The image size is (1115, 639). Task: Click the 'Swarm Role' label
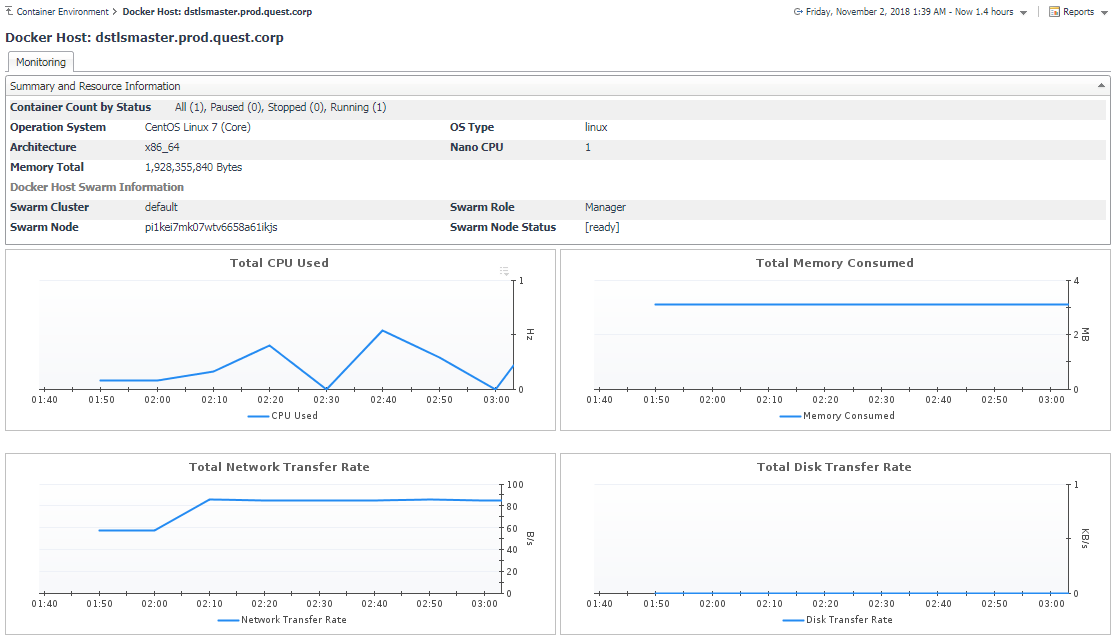click(x=482, y=207)
